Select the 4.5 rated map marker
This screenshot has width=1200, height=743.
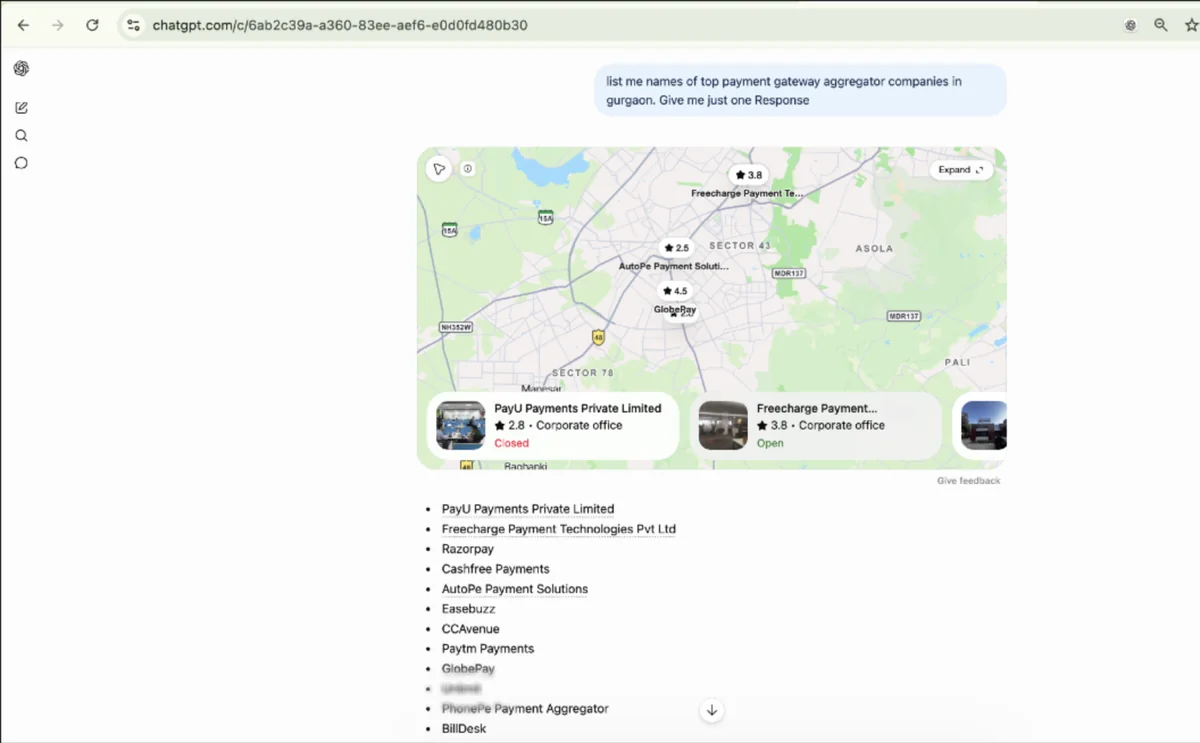[x=674, y=291]
